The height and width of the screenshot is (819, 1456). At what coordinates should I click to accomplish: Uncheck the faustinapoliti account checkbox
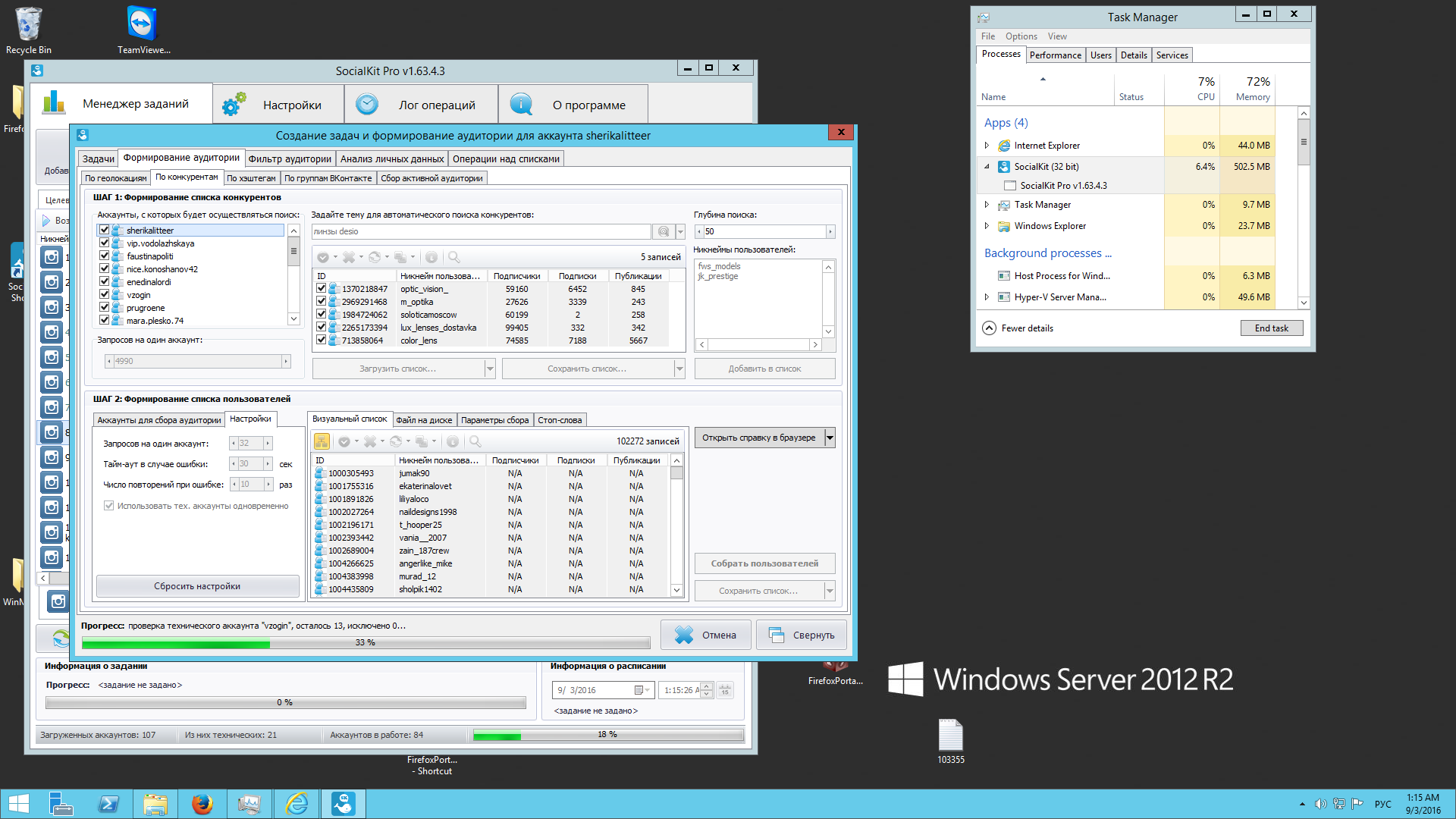pyautogui.click(x=104, y=256)
